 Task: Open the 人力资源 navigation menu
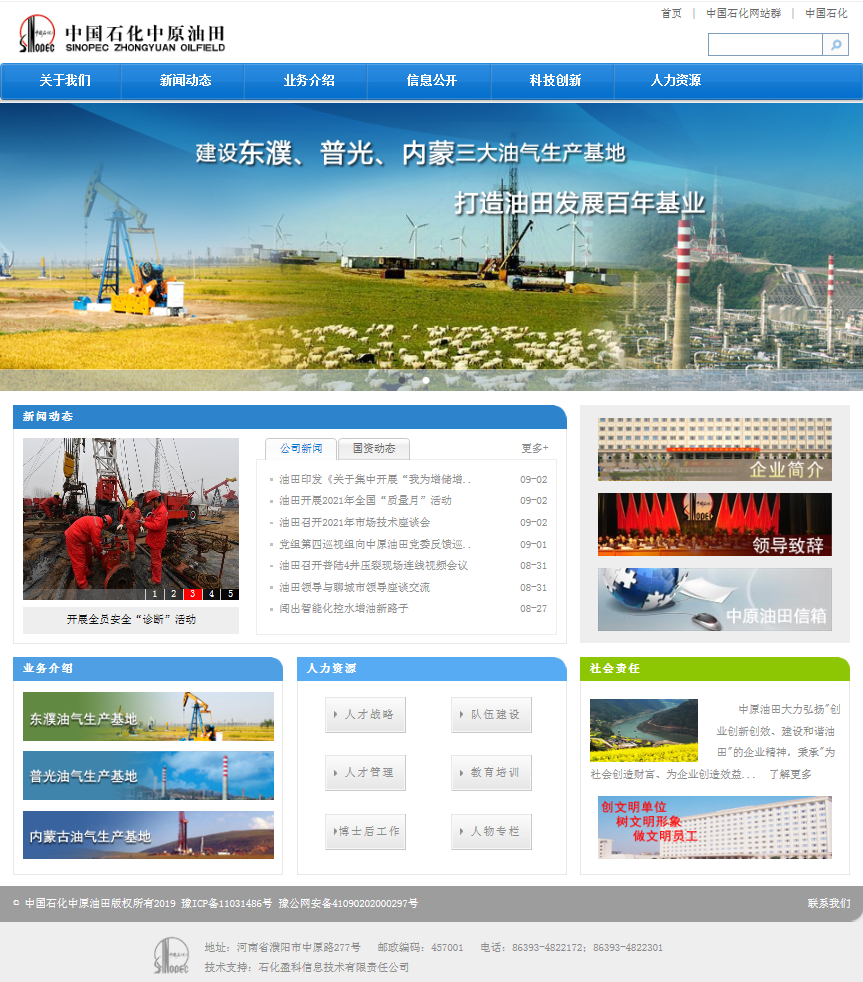676,80
